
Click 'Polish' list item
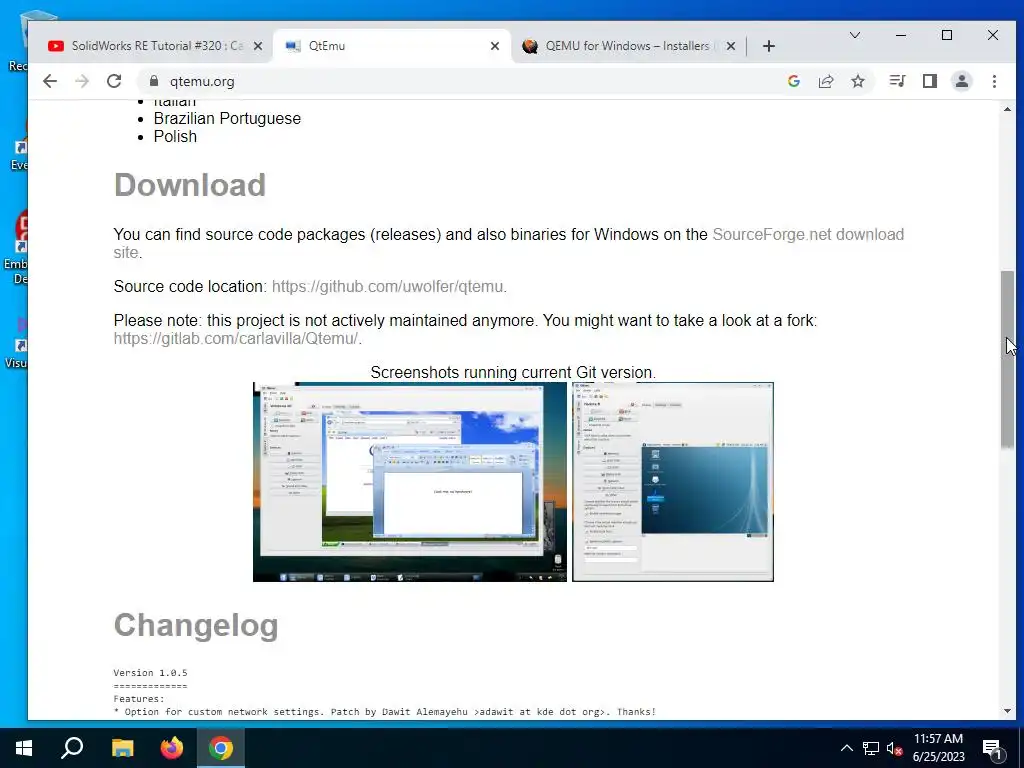point(175,136)
